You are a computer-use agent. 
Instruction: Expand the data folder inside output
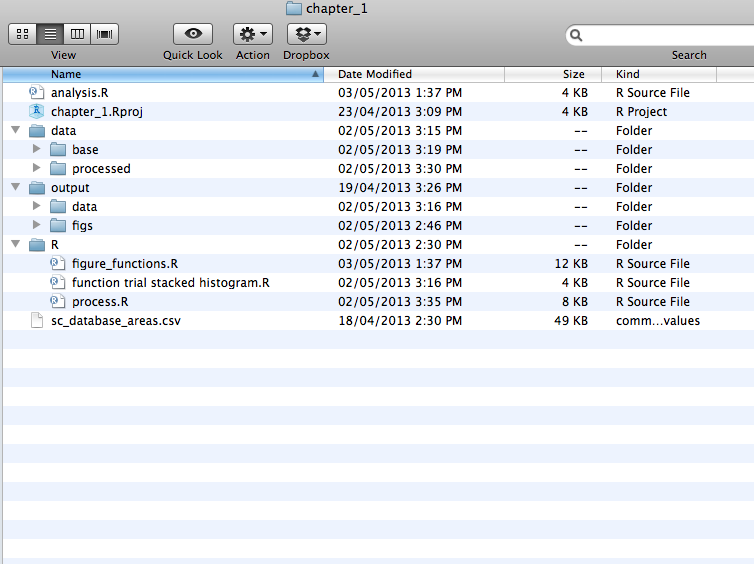[37, 206]
